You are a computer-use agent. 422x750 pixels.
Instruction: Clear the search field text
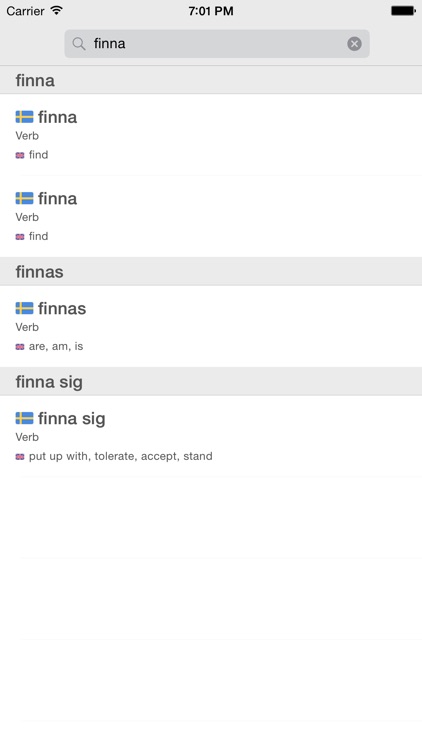[354, 44]
